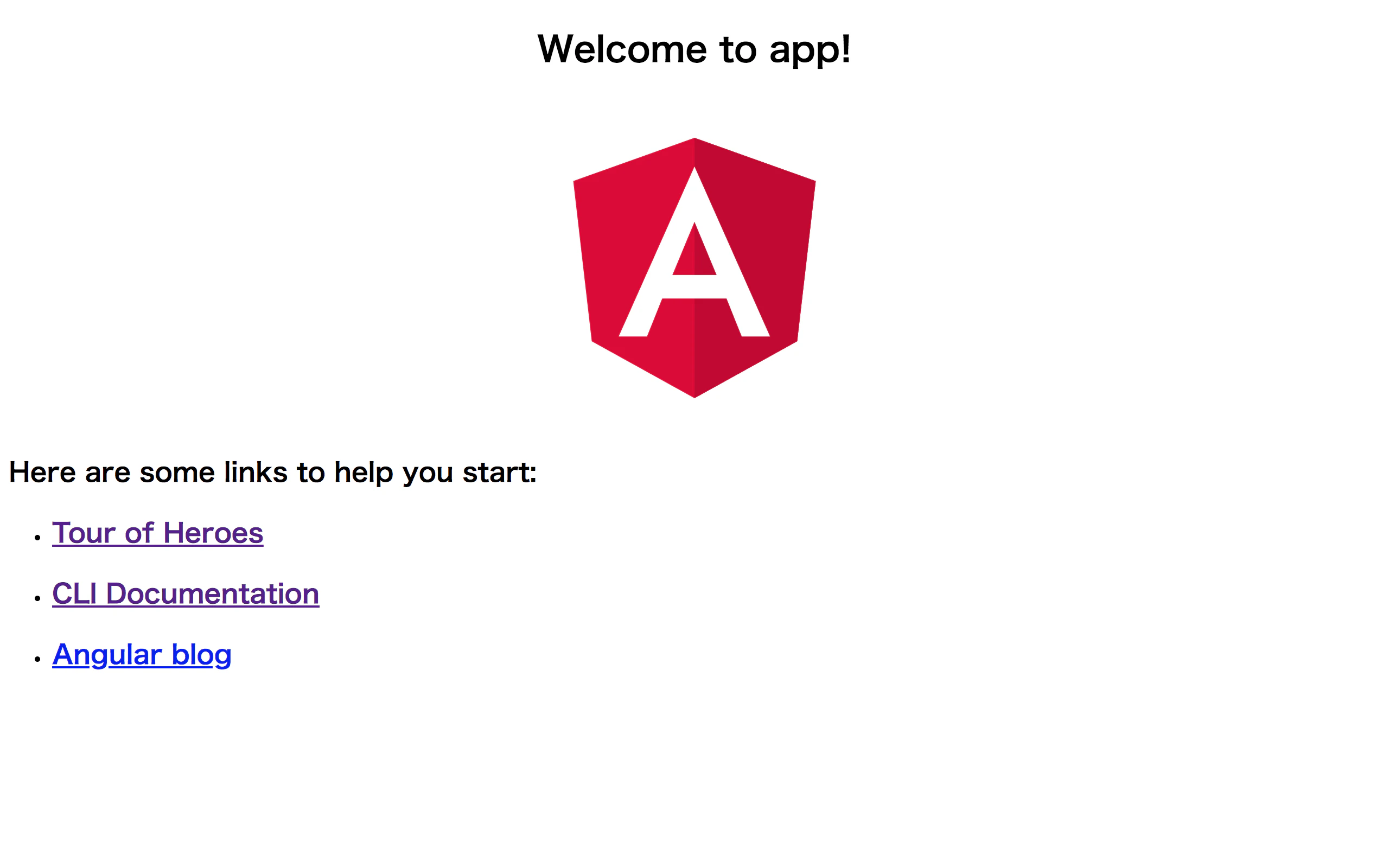Select the Welcome to app! heading
This screenshot has width=1389, height=868.
point(694,49)
